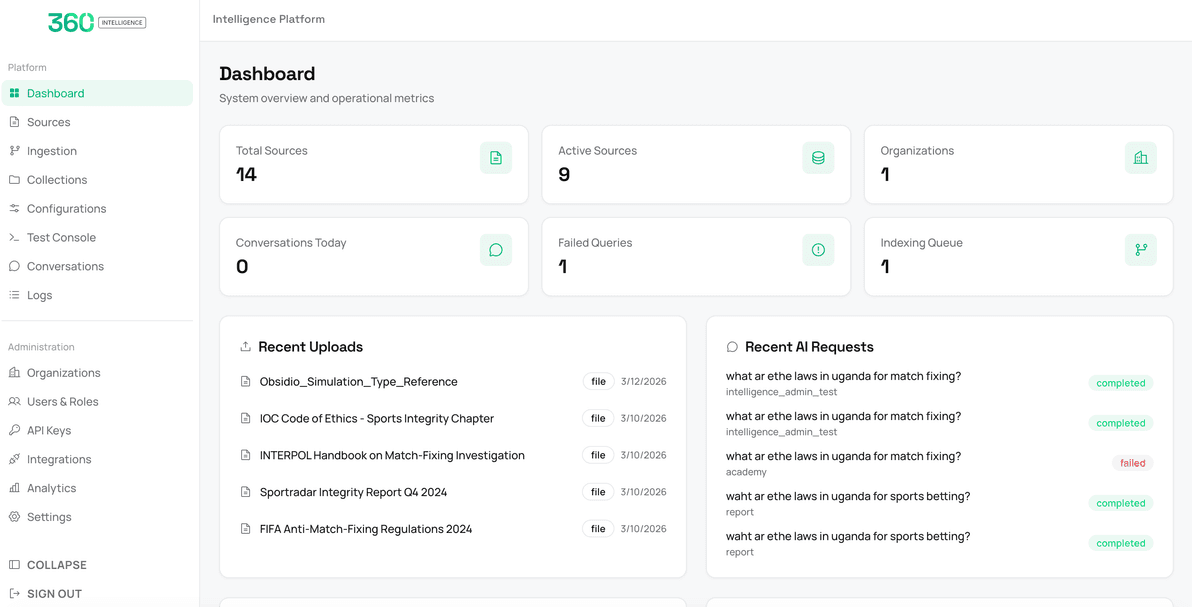1192x607 pixels.
Task: Open Organizations under Administration
Action: 97,373
